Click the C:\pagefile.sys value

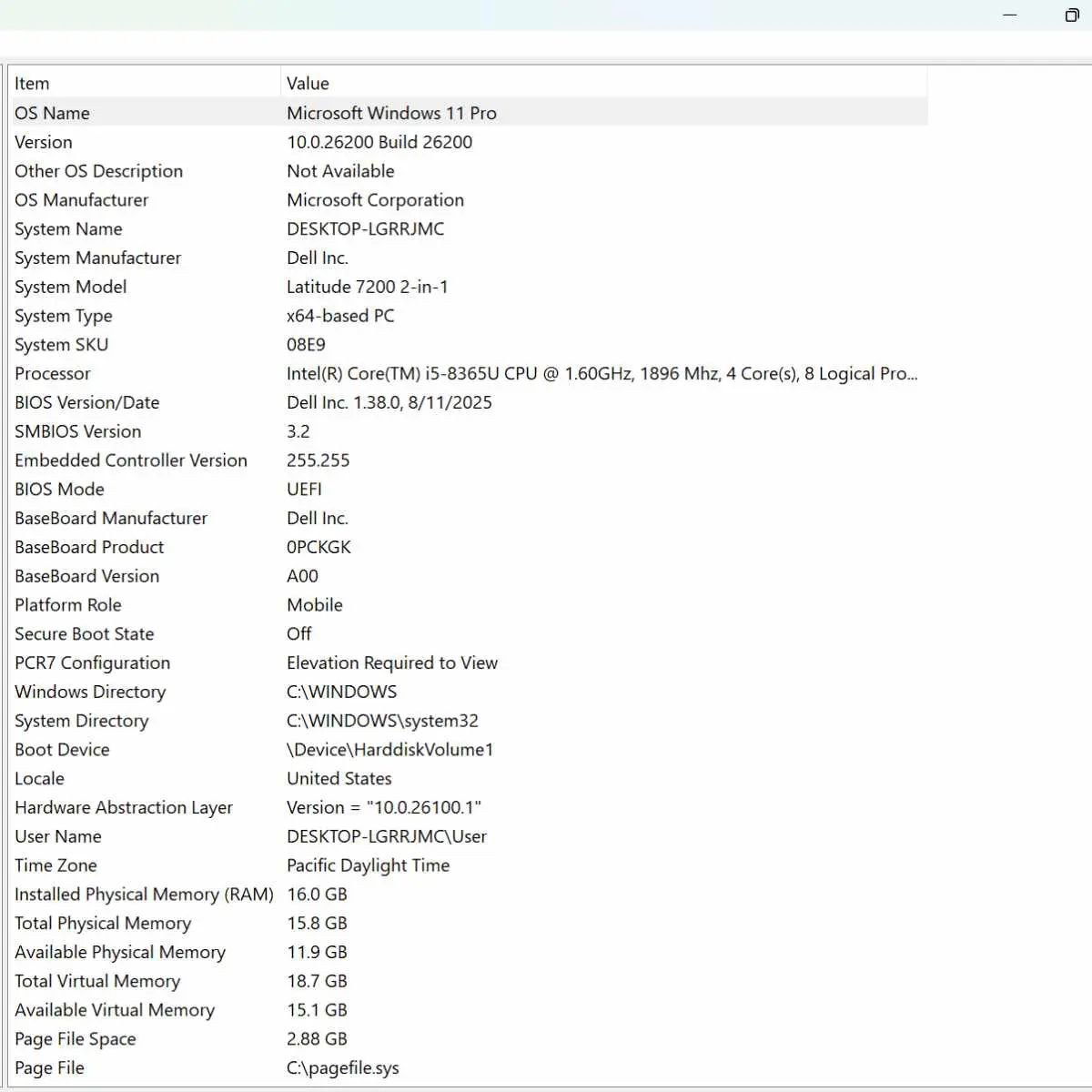(x=342, y=1068)
